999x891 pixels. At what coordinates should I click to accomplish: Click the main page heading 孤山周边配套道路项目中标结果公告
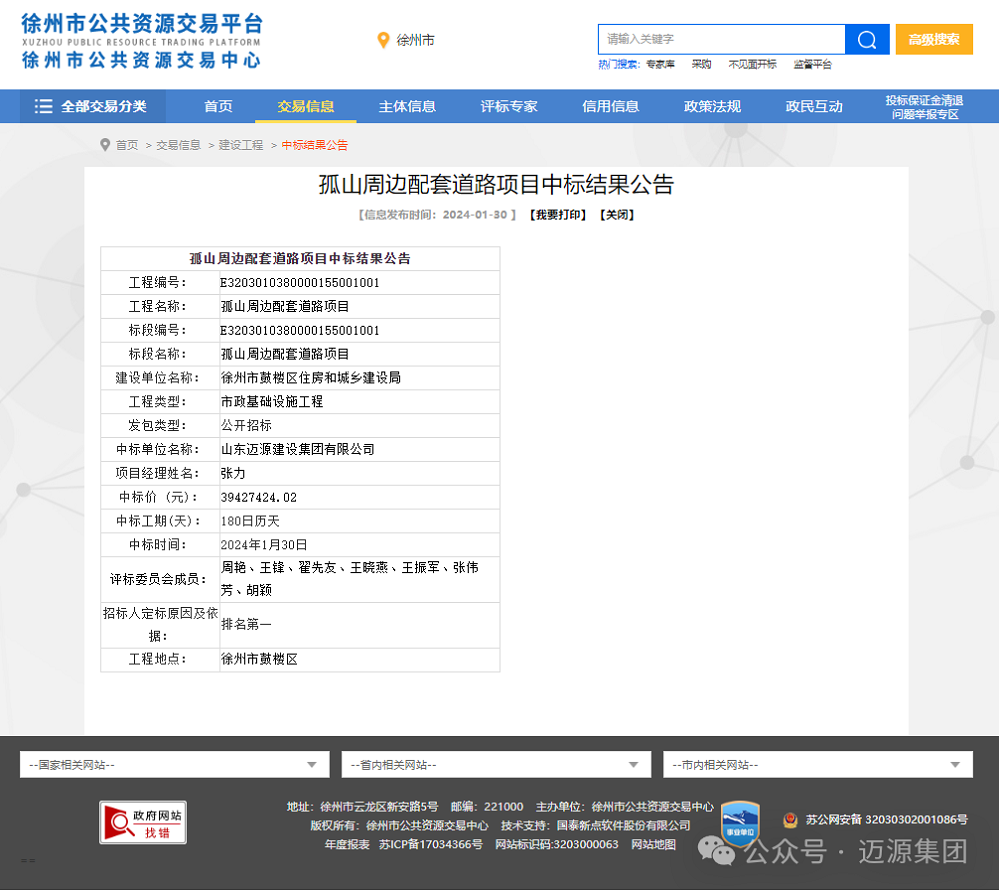496,185
